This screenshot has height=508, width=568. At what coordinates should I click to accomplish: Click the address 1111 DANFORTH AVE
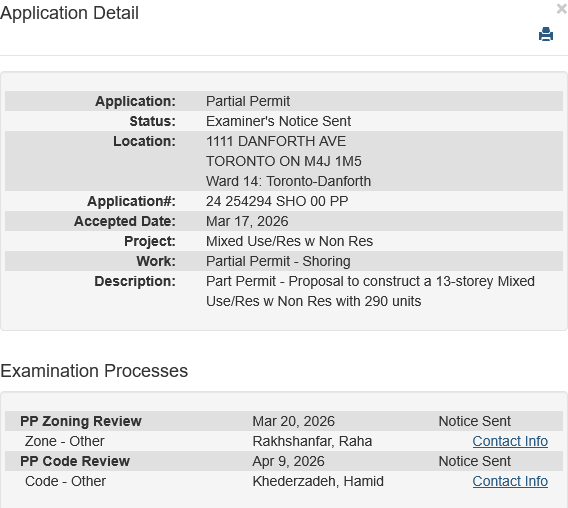276,141
